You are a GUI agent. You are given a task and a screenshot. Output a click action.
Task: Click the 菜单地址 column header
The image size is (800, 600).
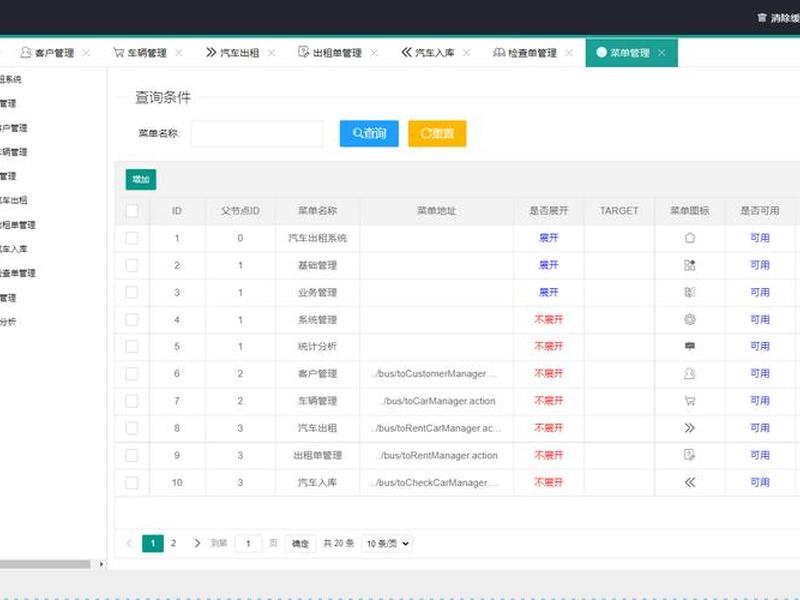437,211
